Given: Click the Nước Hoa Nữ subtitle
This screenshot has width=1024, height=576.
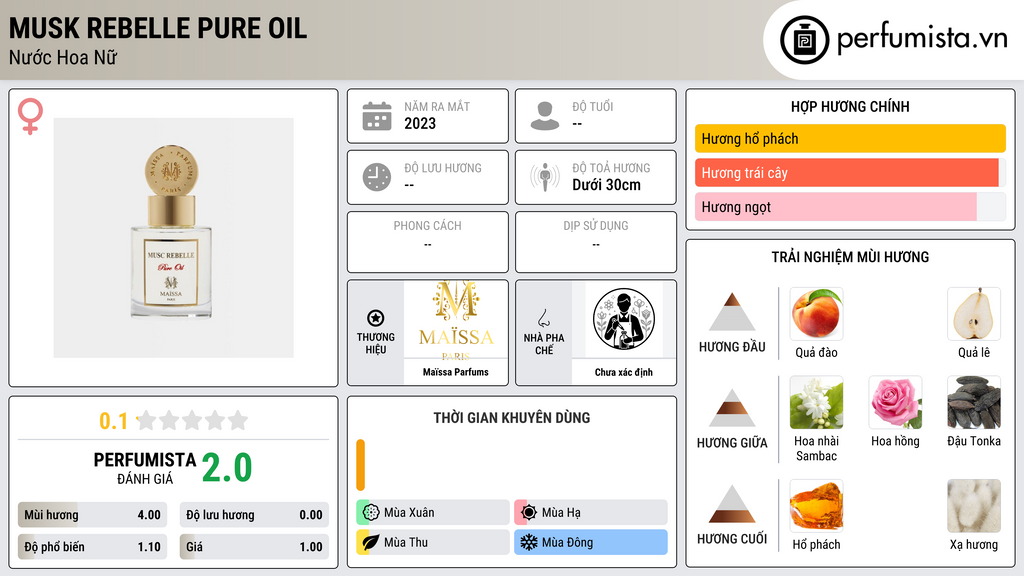Looking at the screenshot, I should point(63,57).
